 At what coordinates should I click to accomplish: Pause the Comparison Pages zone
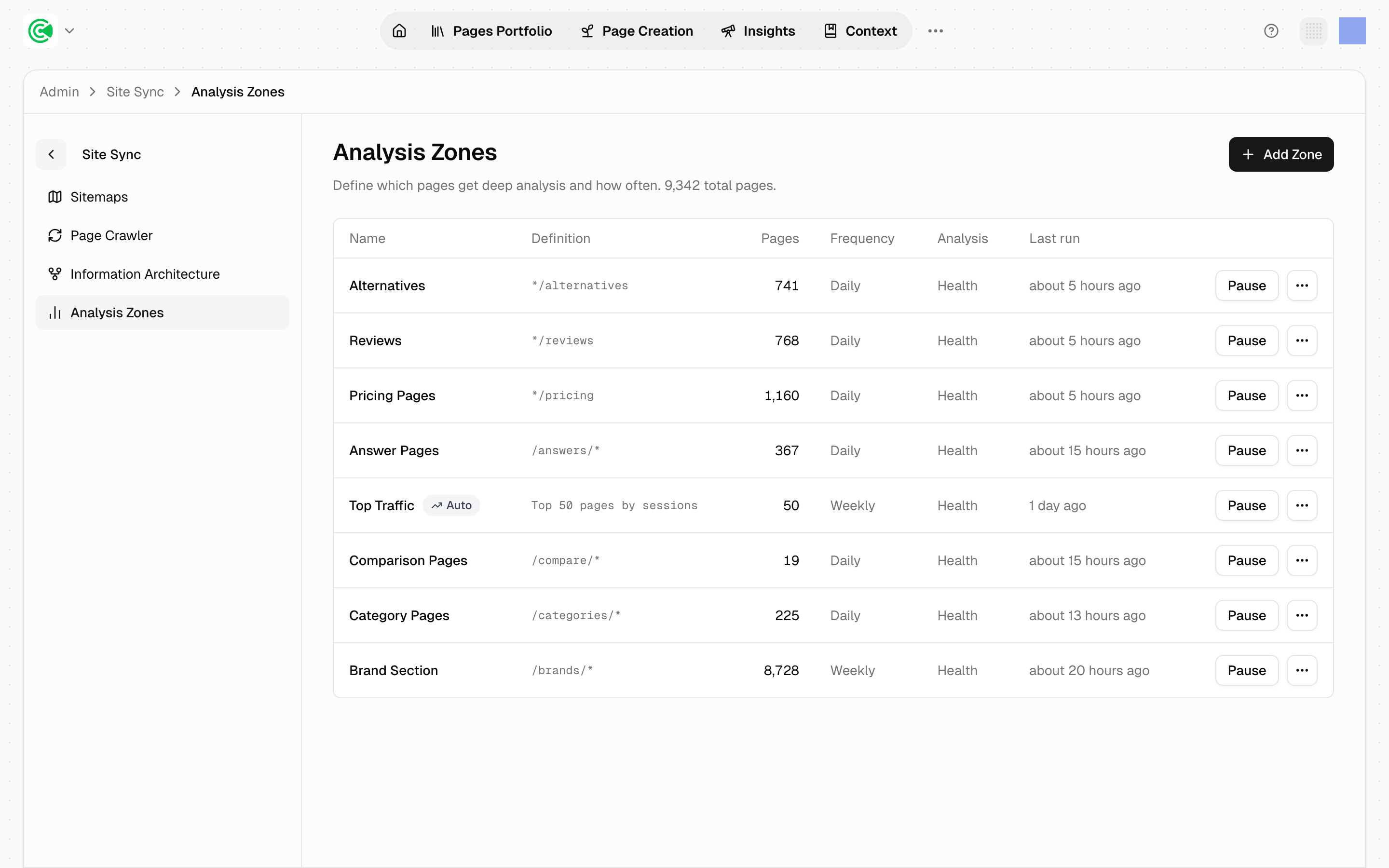pyautogui.click(x=1247, y=560)
